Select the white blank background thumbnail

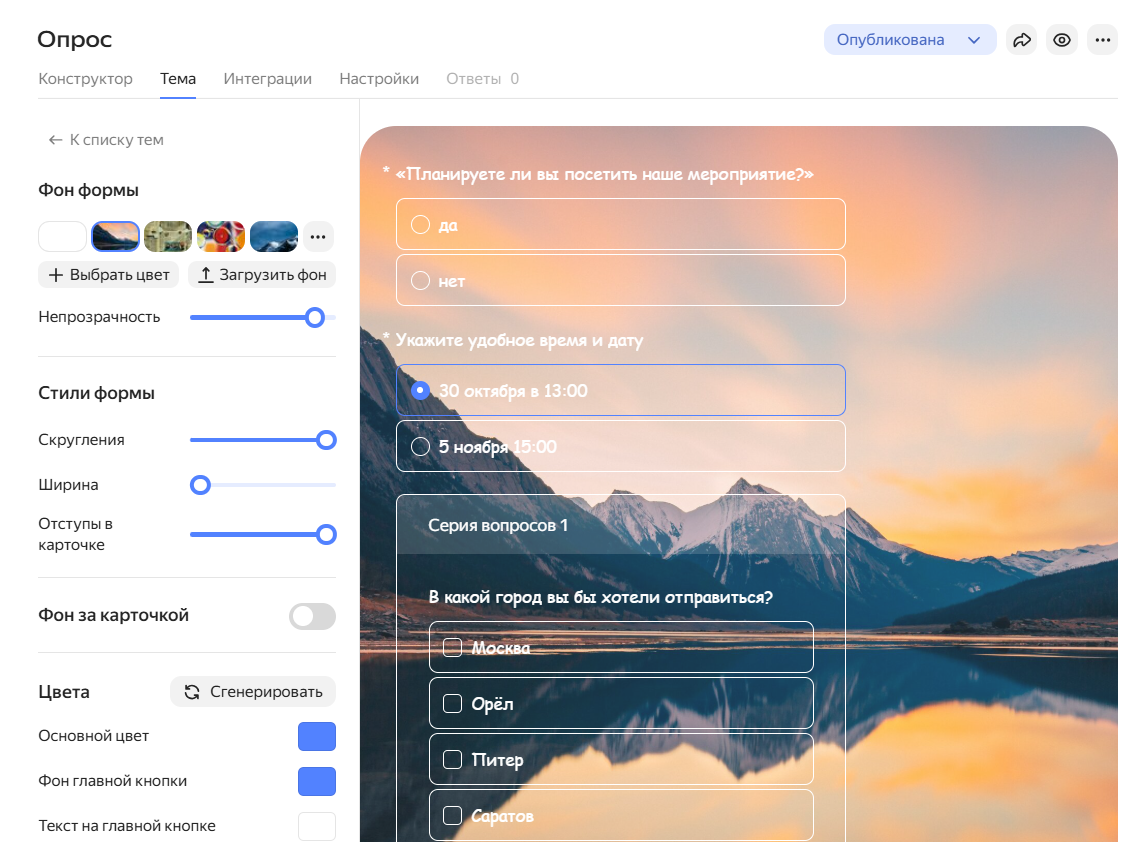tap(62, 237)
